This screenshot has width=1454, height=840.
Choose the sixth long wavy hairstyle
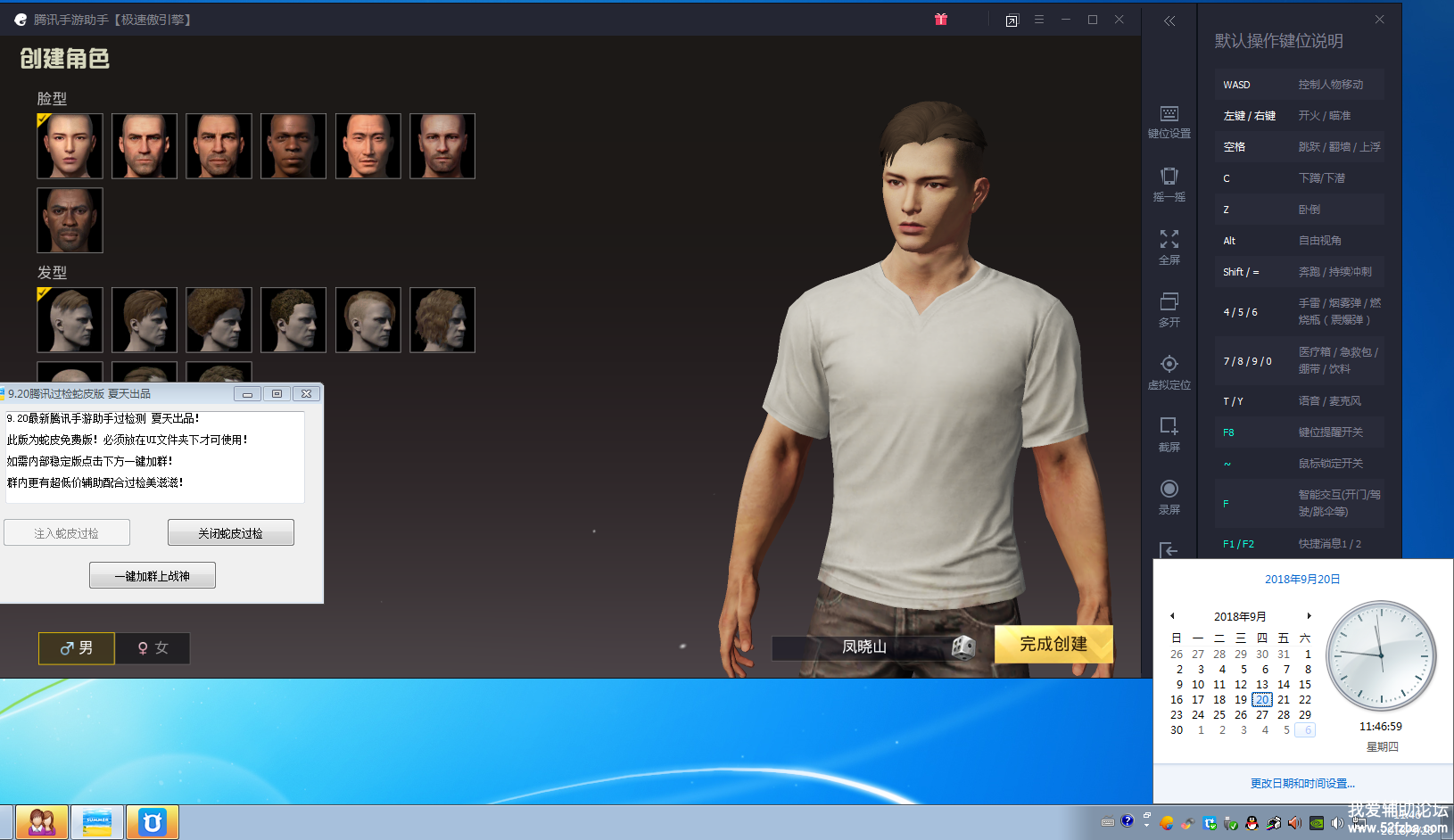point(442,320)
